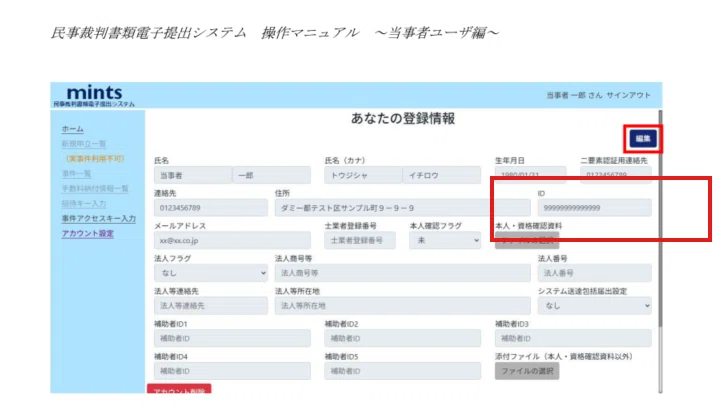Image resolution: width=713 pixels, height=407 pixels.
Task: Click the ID field with 99999999999999
Action: pos(594,208)
